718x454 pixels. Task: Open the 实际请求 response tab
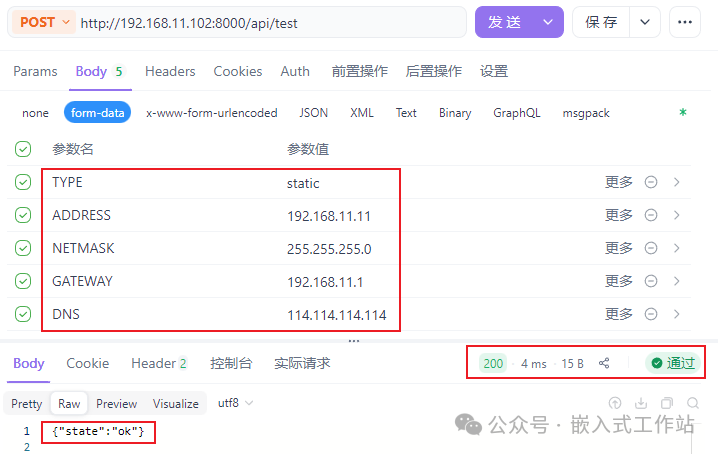[x=302, y=363]
